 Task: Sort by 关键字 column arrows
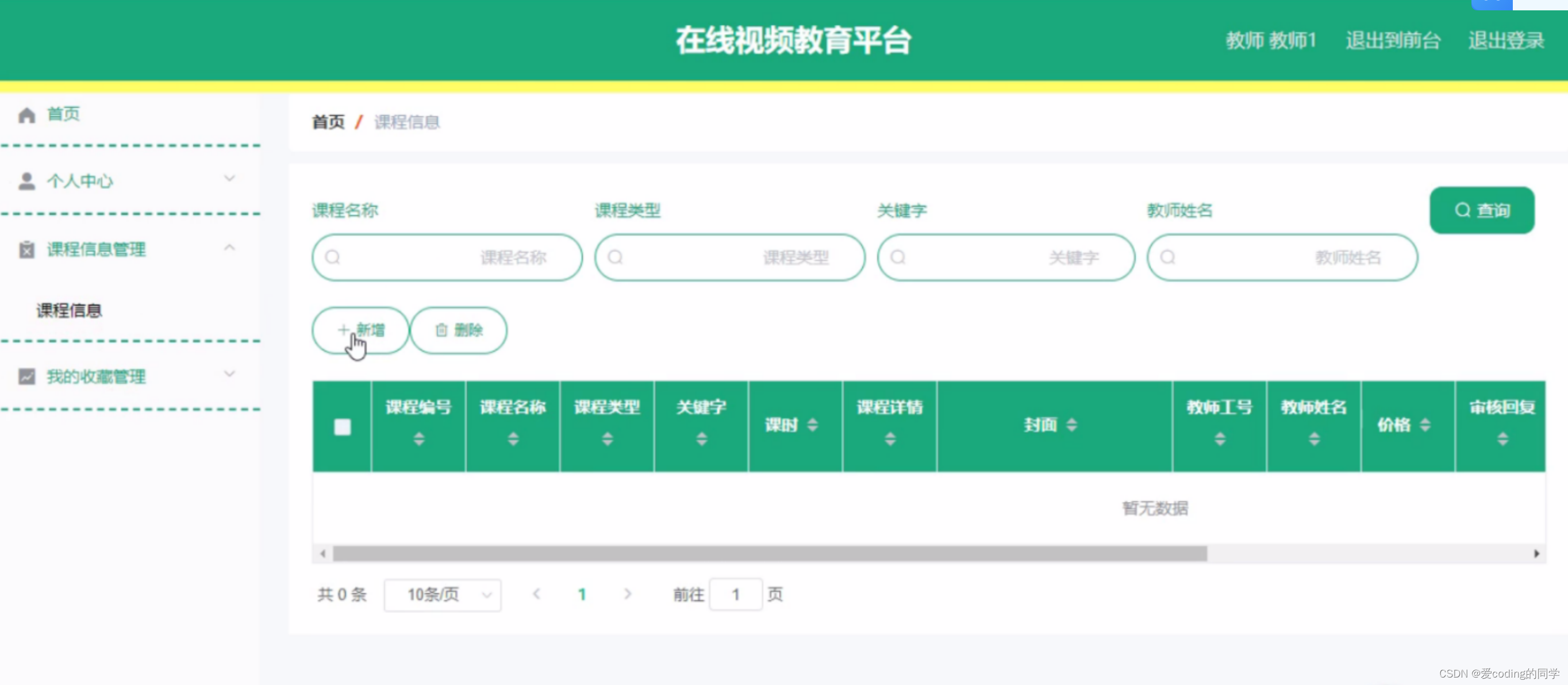pyautogui.click(x=702, y=438)
